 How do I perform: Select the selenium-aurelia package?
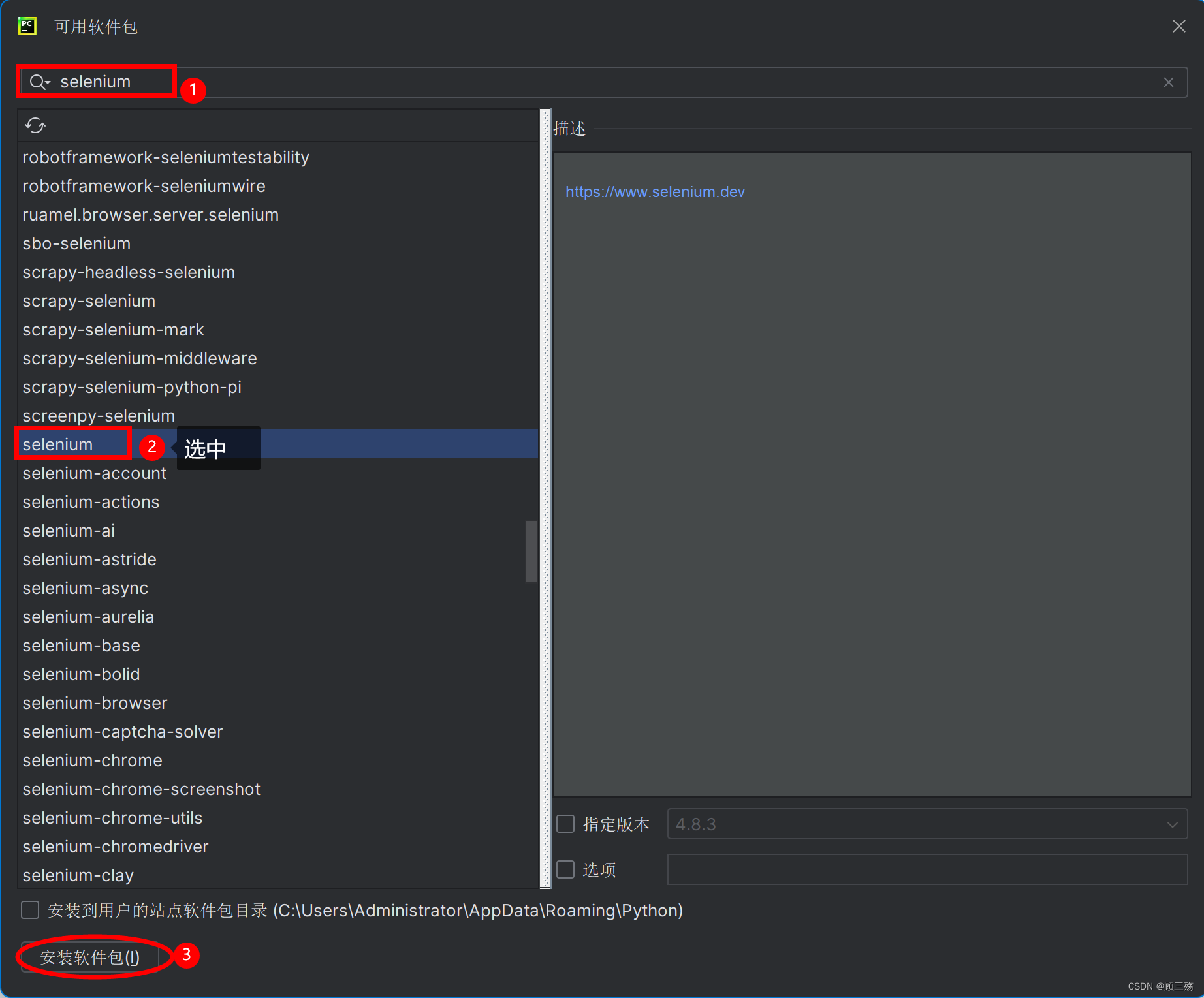click(278, 617)
